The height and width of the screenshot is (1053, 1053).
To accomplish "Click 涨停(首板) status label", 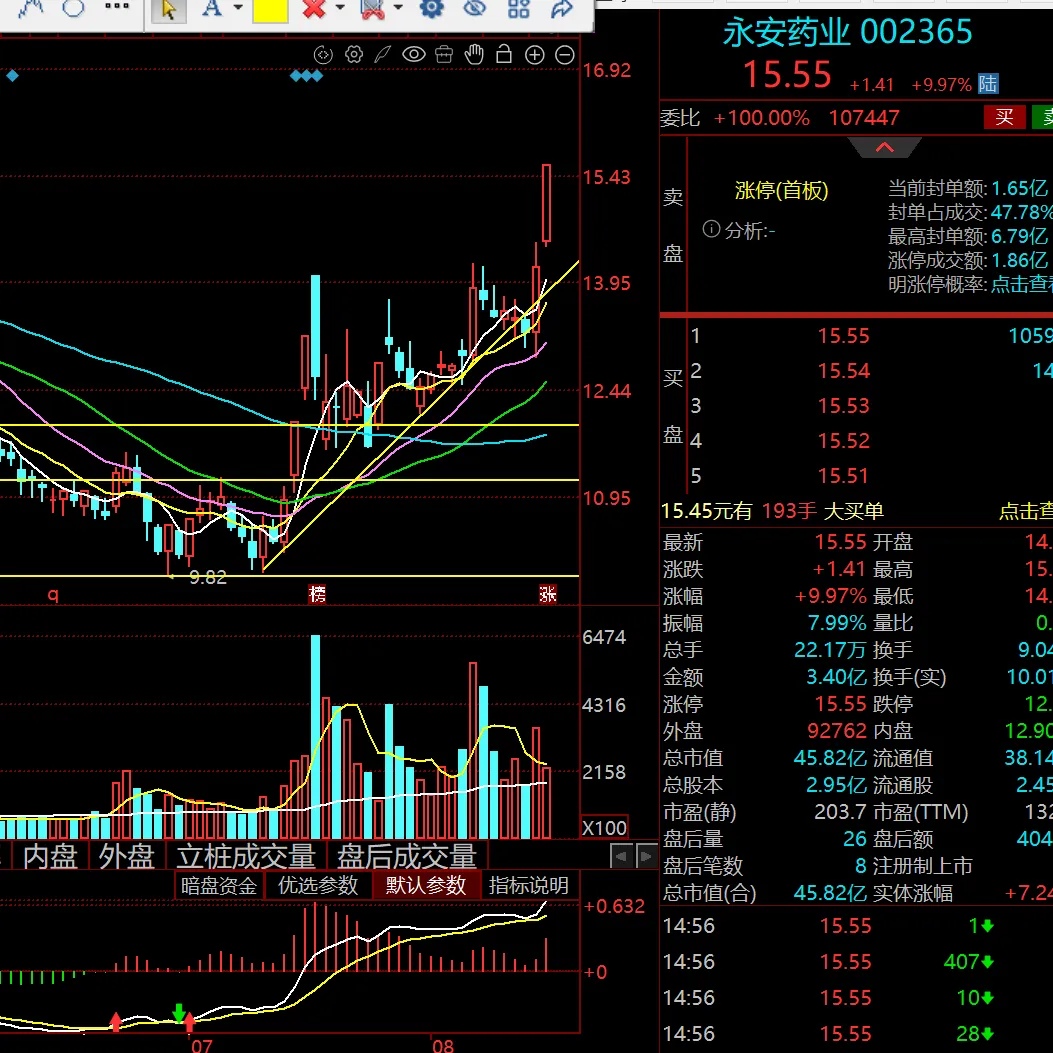I will point(782,191).
